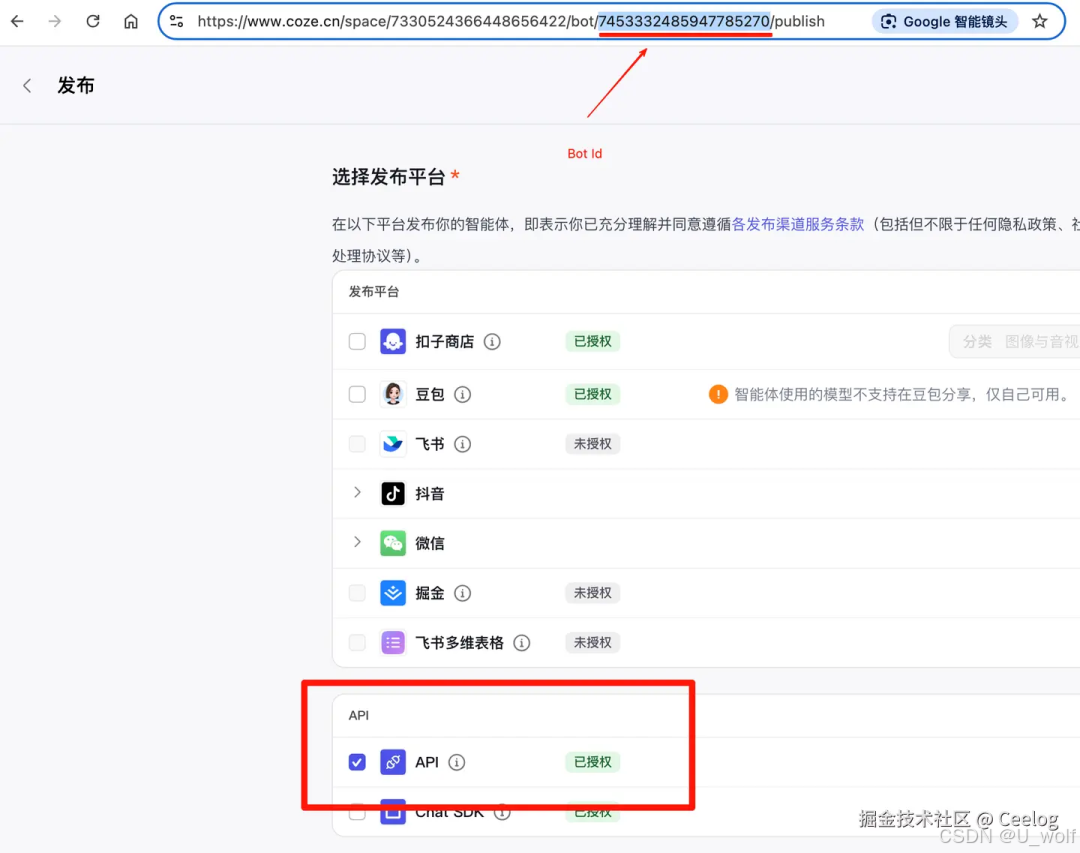This screenshot has height=853, width=1080.
Task: Click 飞书 未授权 badge
Action: tap(592, 444)
